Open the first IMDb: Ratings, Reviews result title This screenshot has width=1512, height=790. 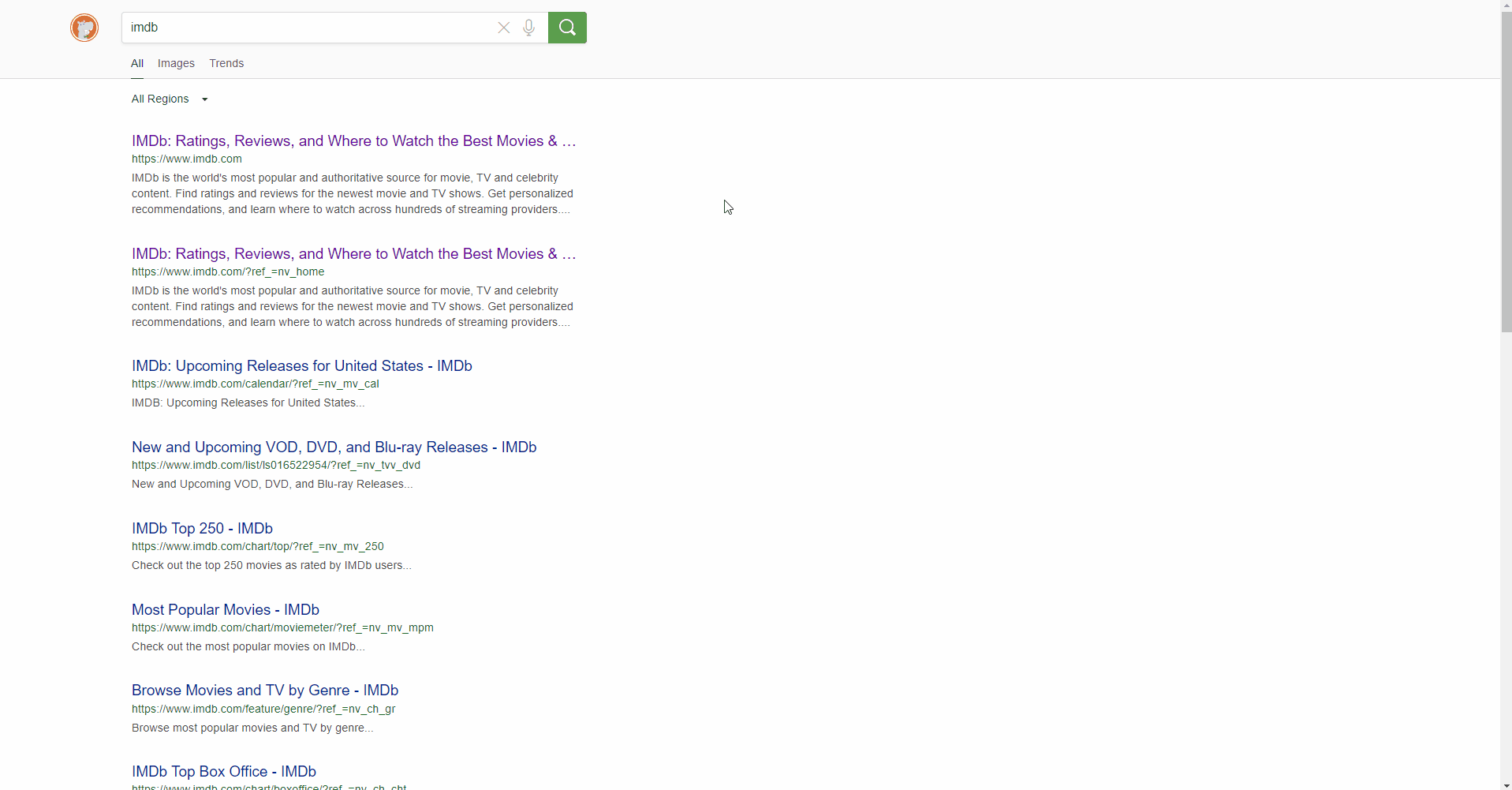point(354,141)
